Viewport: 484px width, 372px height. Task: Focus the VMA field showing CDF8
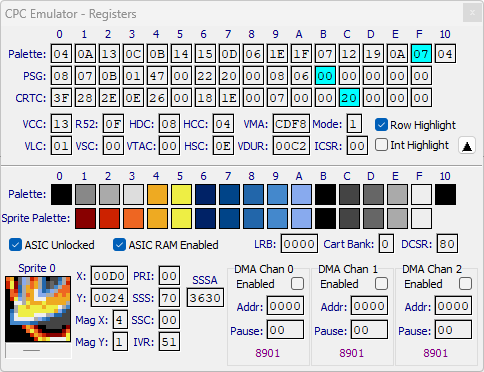coord(291,124)
